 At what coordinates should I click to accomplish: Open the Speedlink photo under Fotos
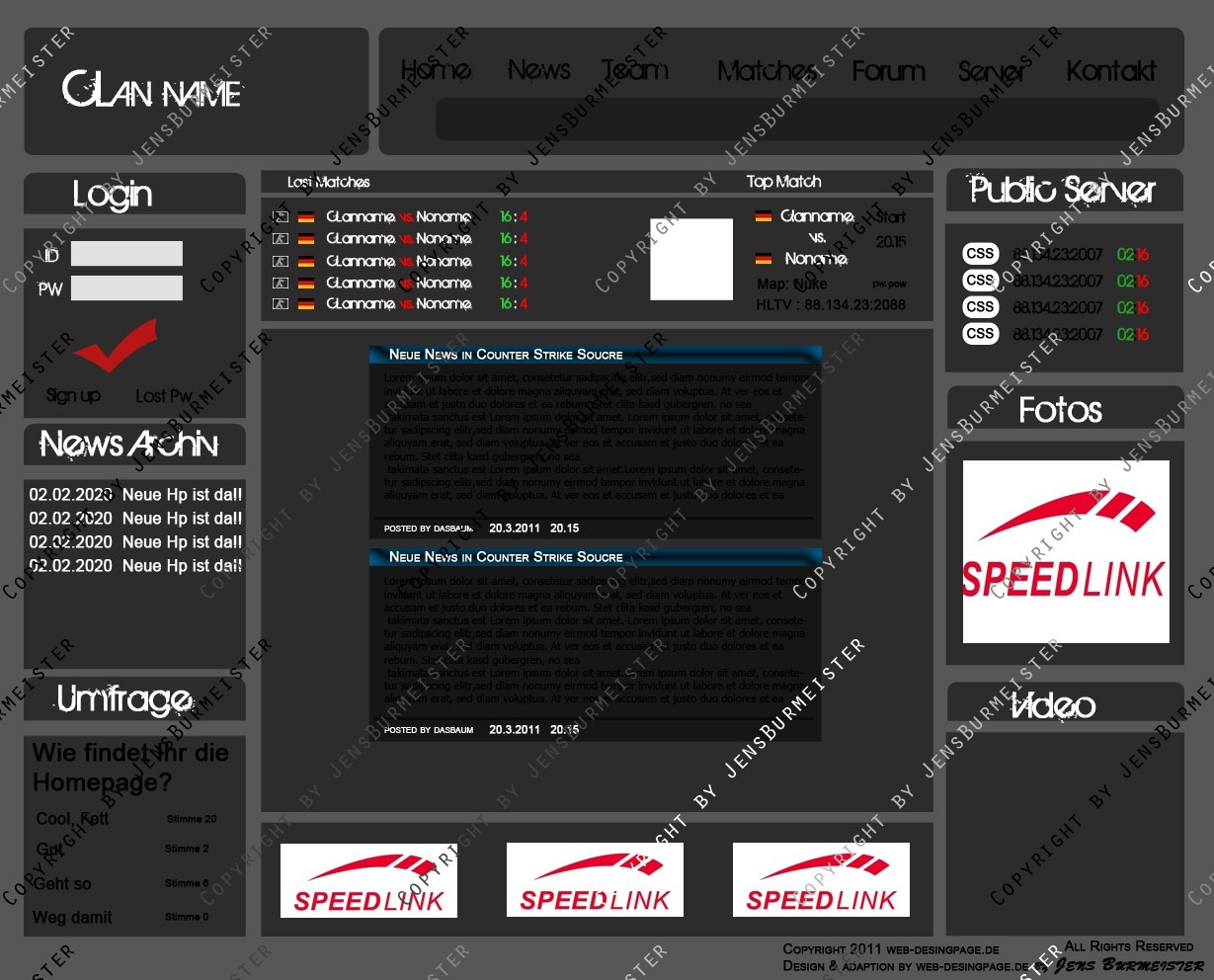1066,552
